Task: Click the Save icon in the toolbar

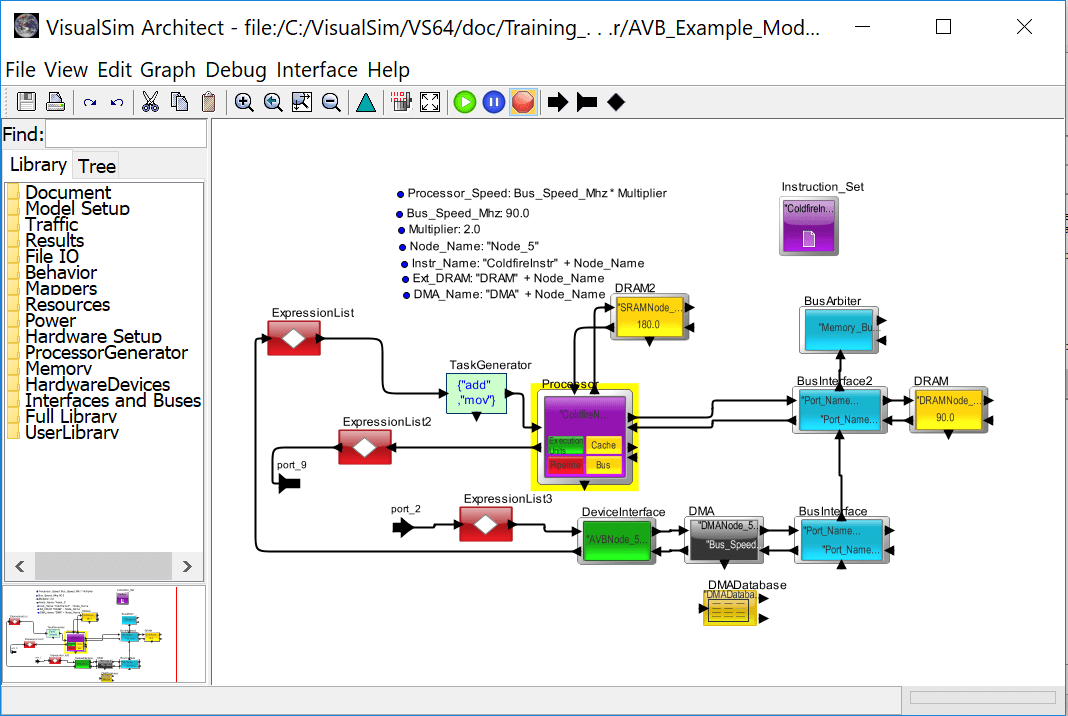Action: click(x=27, y=101)
